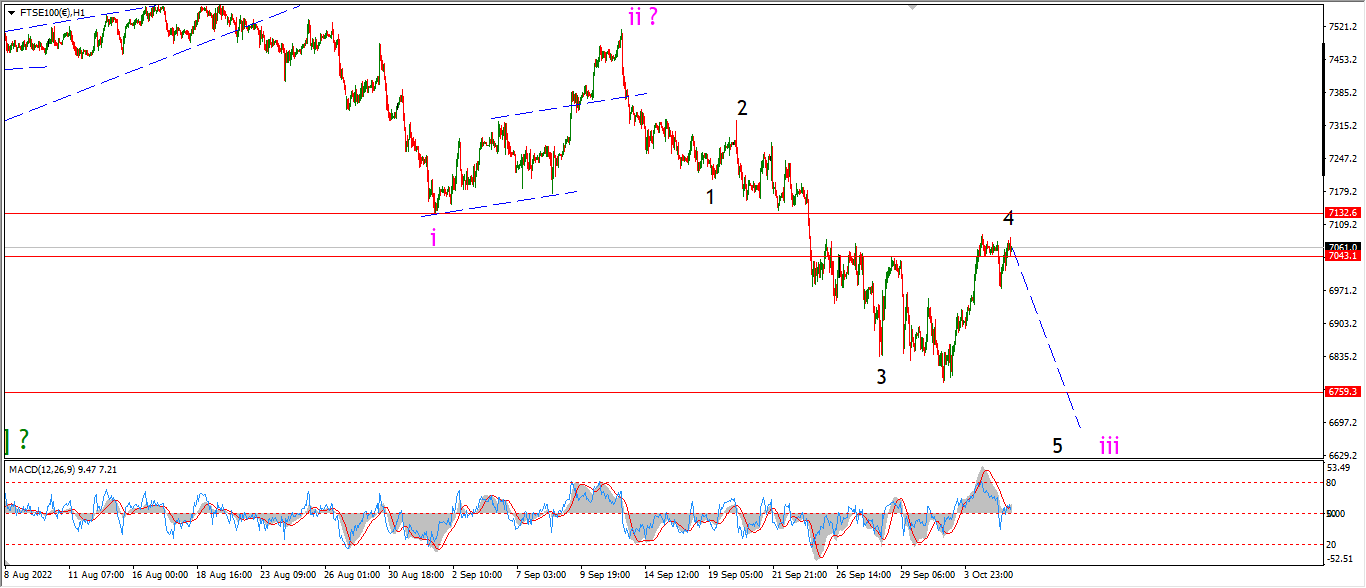This screenshot has height=588, width=1366.
Task: Select the black wave '3' label
Action: 881,377
